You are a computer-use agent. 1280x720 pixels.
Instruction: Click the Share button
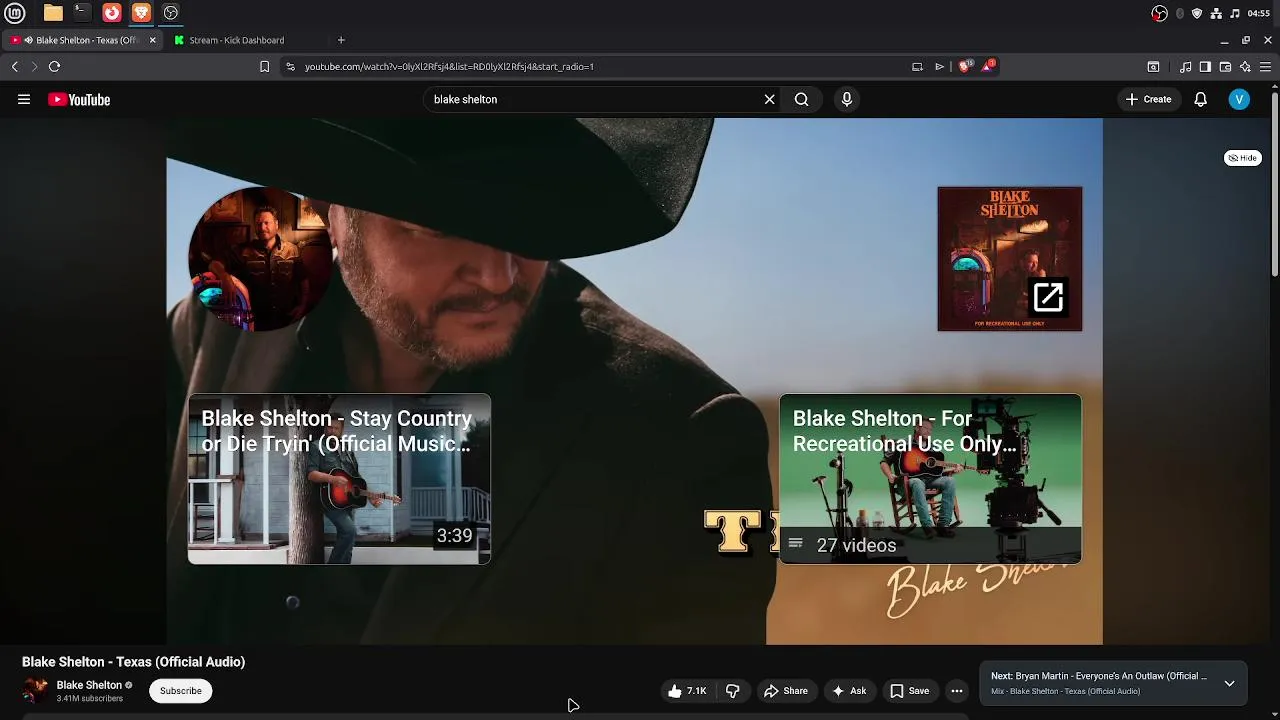(786, 691)
